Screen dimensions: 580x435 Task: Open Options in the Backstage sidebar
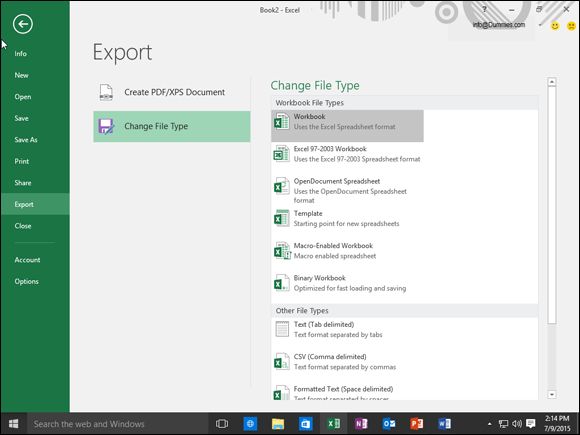point(27,281)
